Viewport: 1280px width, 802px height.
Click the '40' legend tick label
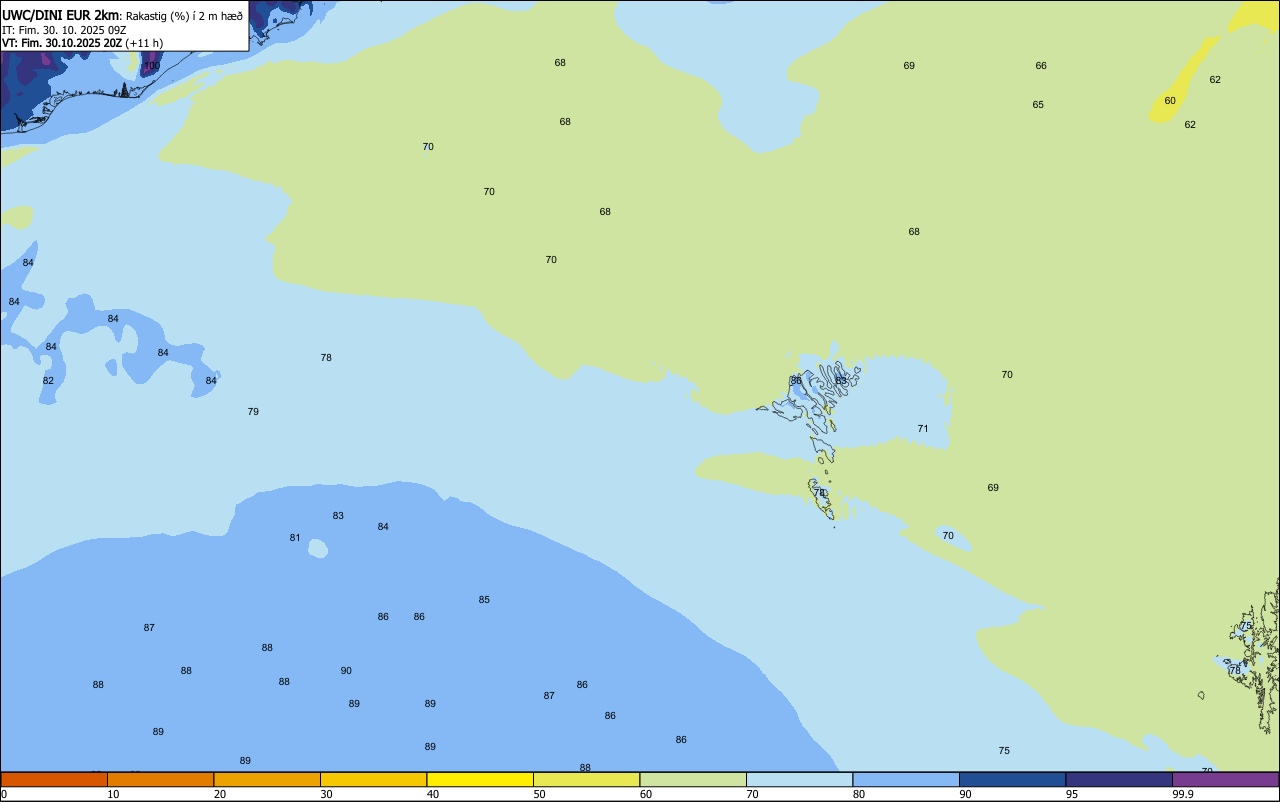pos(433,794)
